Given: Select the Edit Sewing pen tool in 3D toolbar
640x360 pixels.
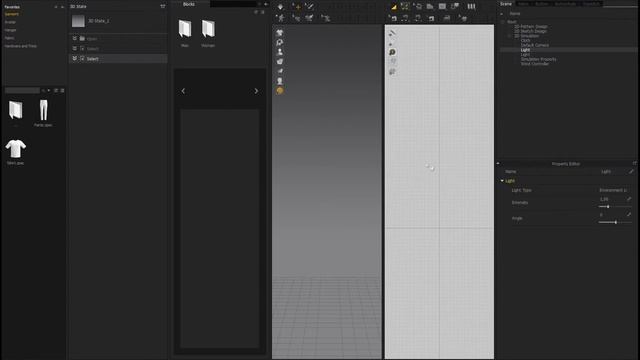Looking at the screenshot, I should [x=310, y=7].
